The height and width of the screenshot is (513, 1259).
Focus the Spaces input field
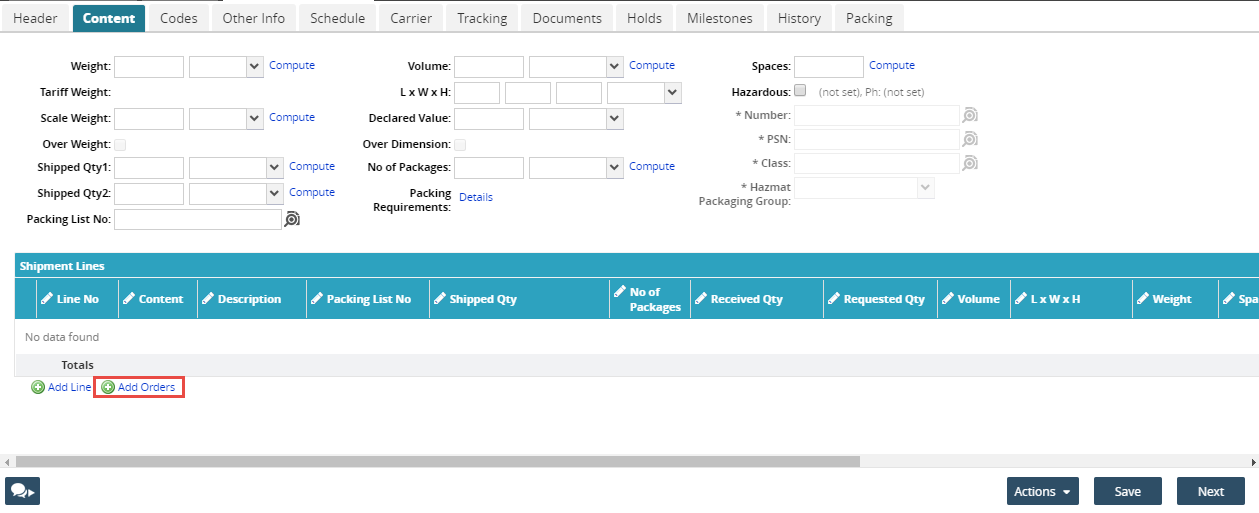pos(829,67)
